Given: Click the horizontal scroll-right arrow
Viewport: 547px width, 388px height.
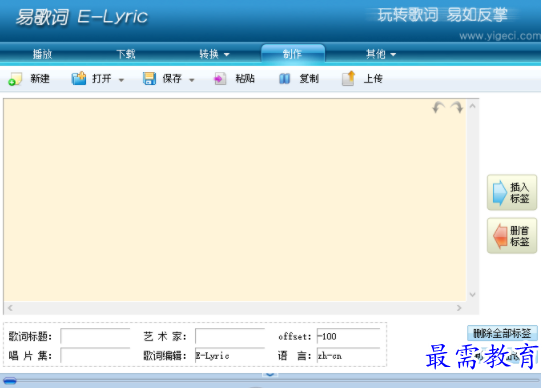Looking at the screenshot, I should pyautogui.click(x=459, y=308).
